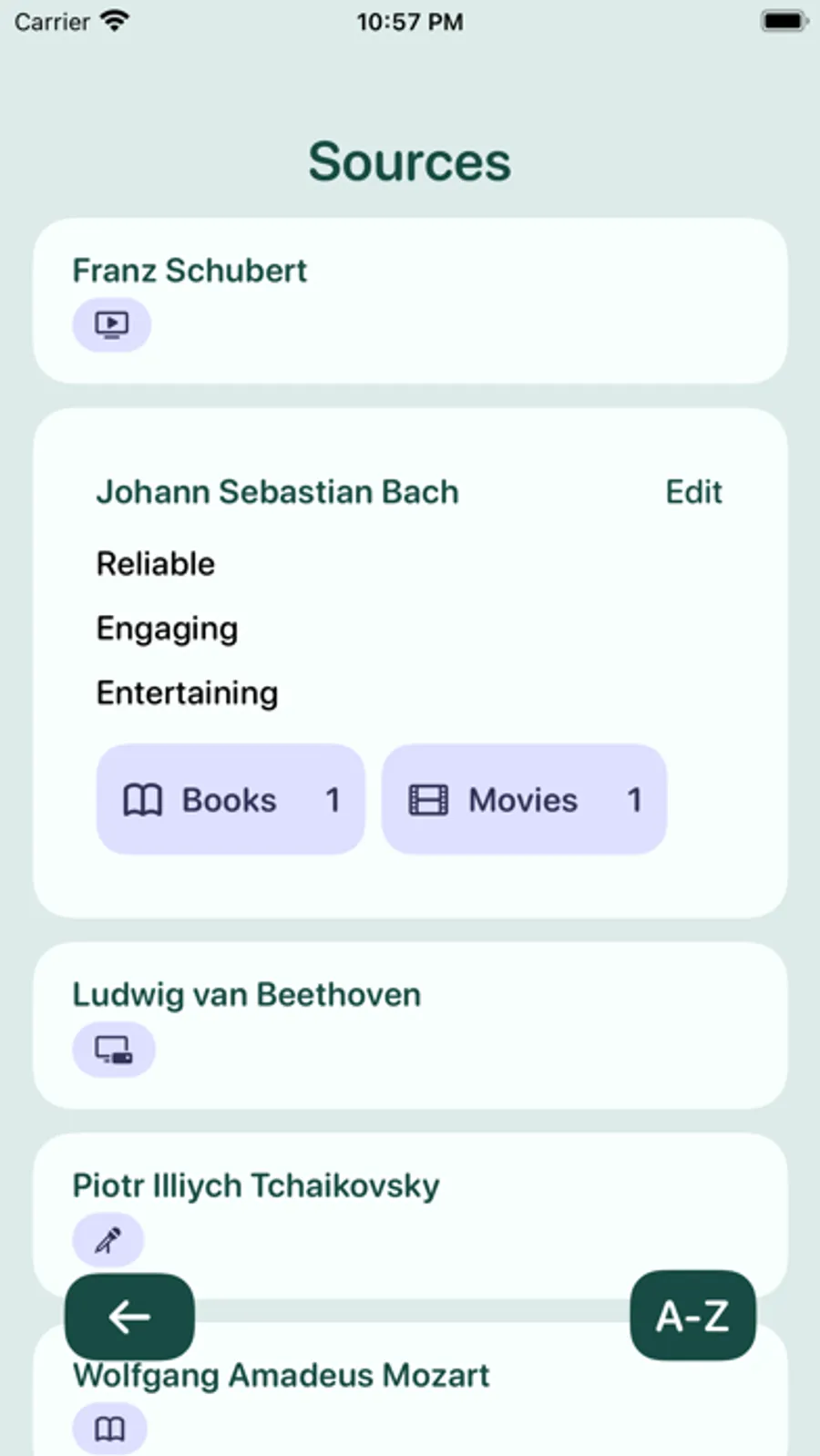The image size is (820, 1456).
Task: Tap the open book icon in Books chip
Action: tap(142, 800)
